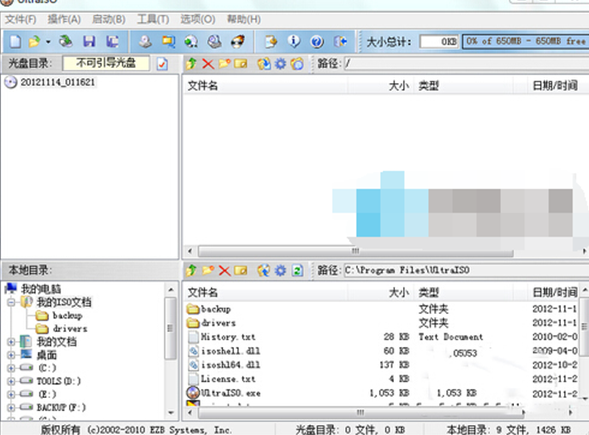589x435 pixels.
Task: Expand the BACKUP(F:) drive node
Action: tap(11, 408)
